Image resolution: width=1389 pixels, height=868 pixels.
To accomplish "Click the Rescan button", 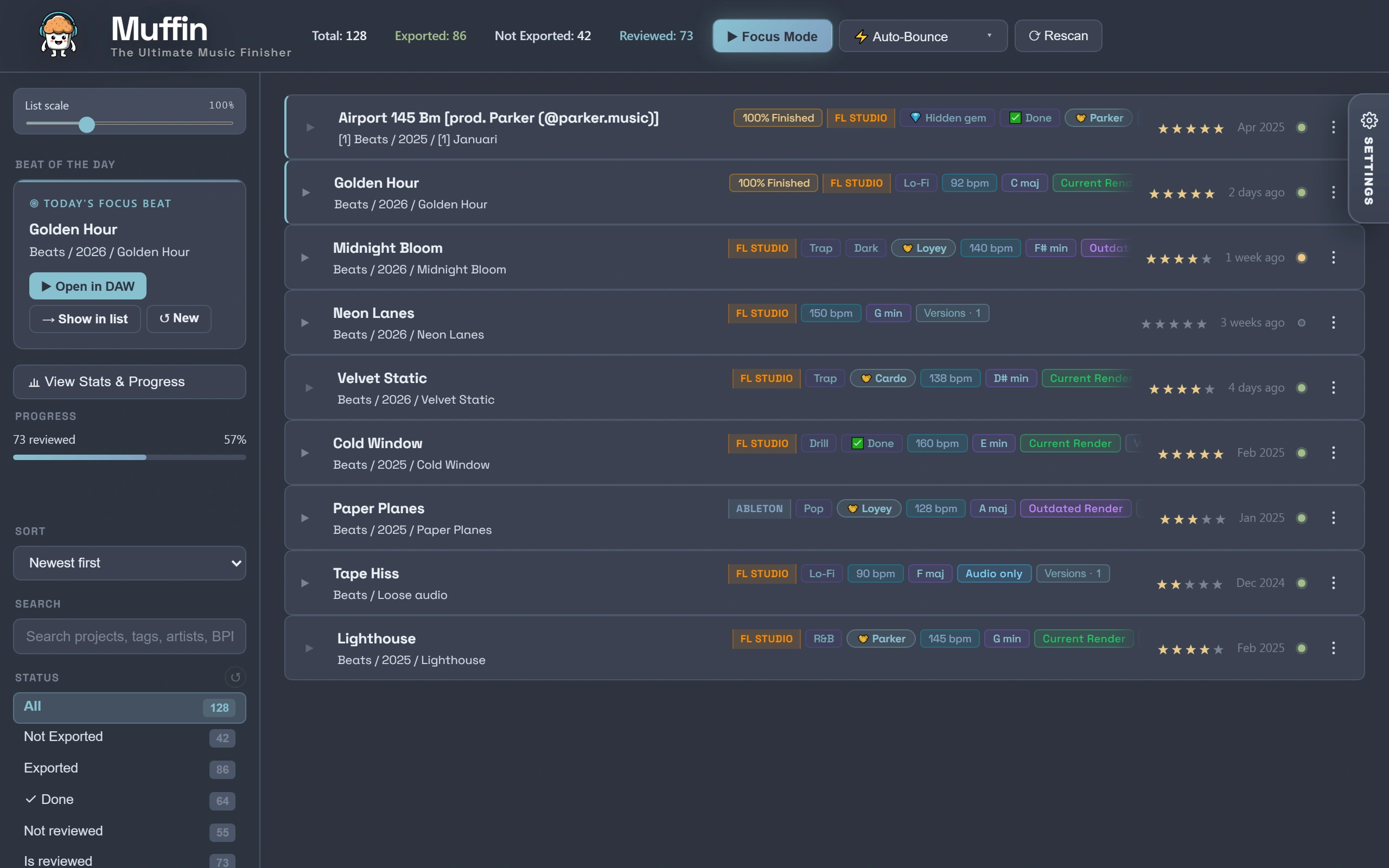I will click(x=1058, y=36).
